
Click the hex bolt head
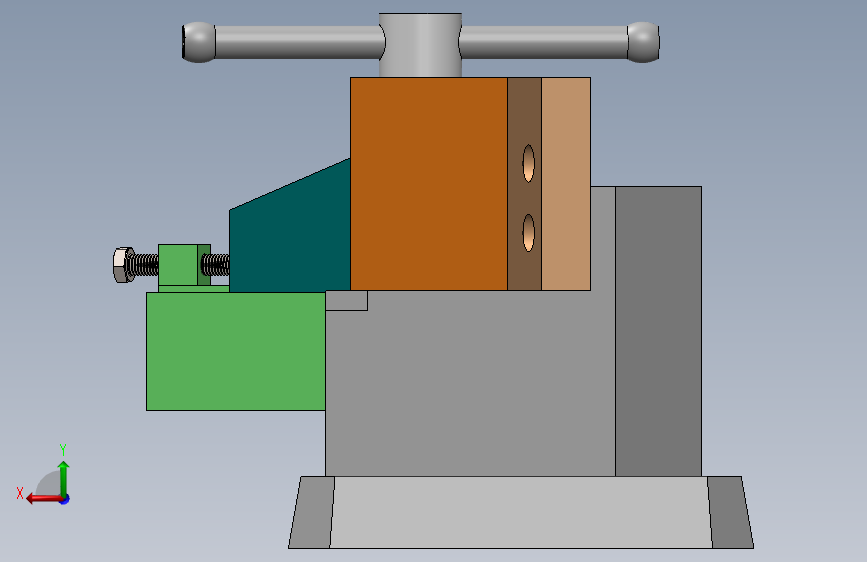[x=123, y=265]
